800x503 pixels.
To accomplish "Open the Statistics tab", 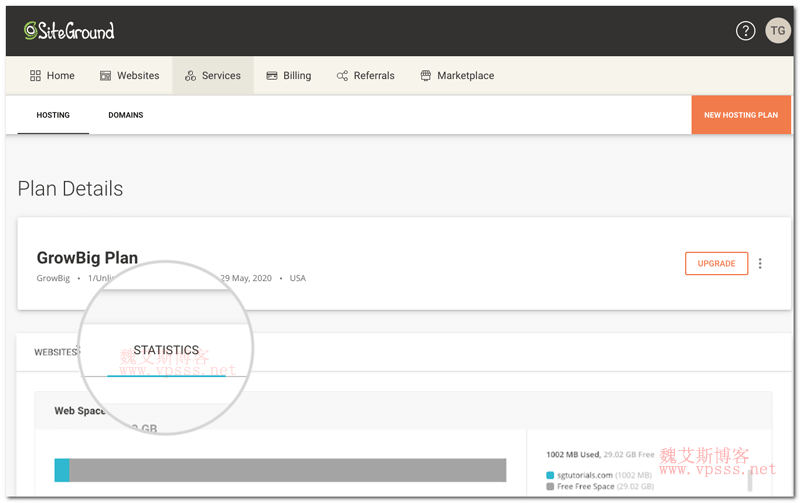I will [x=166, y=351].
